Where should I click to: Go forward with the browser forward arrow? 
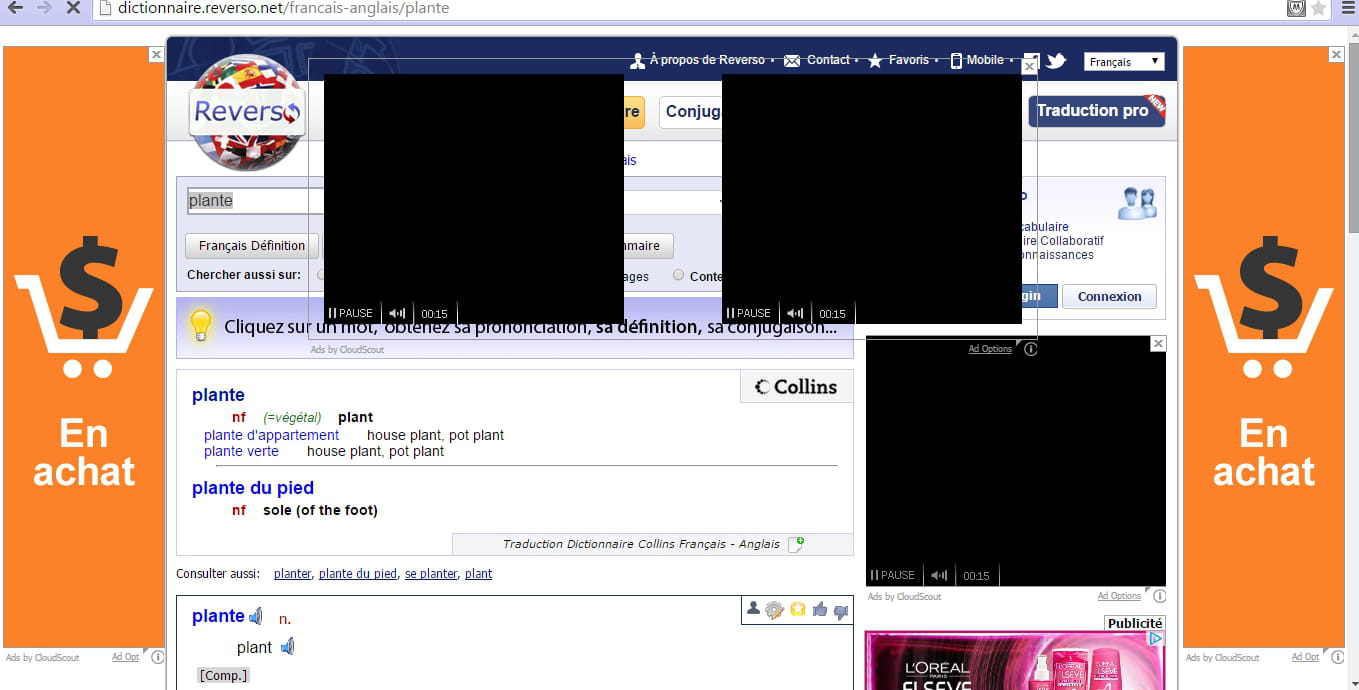point(43,8)
